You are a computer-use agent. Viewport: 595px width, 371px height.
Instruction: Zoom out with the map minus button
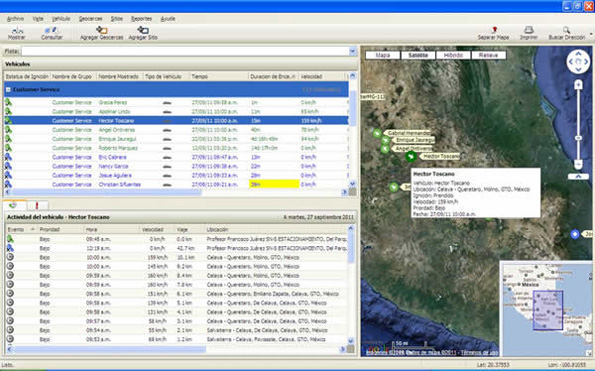[578, 164]
